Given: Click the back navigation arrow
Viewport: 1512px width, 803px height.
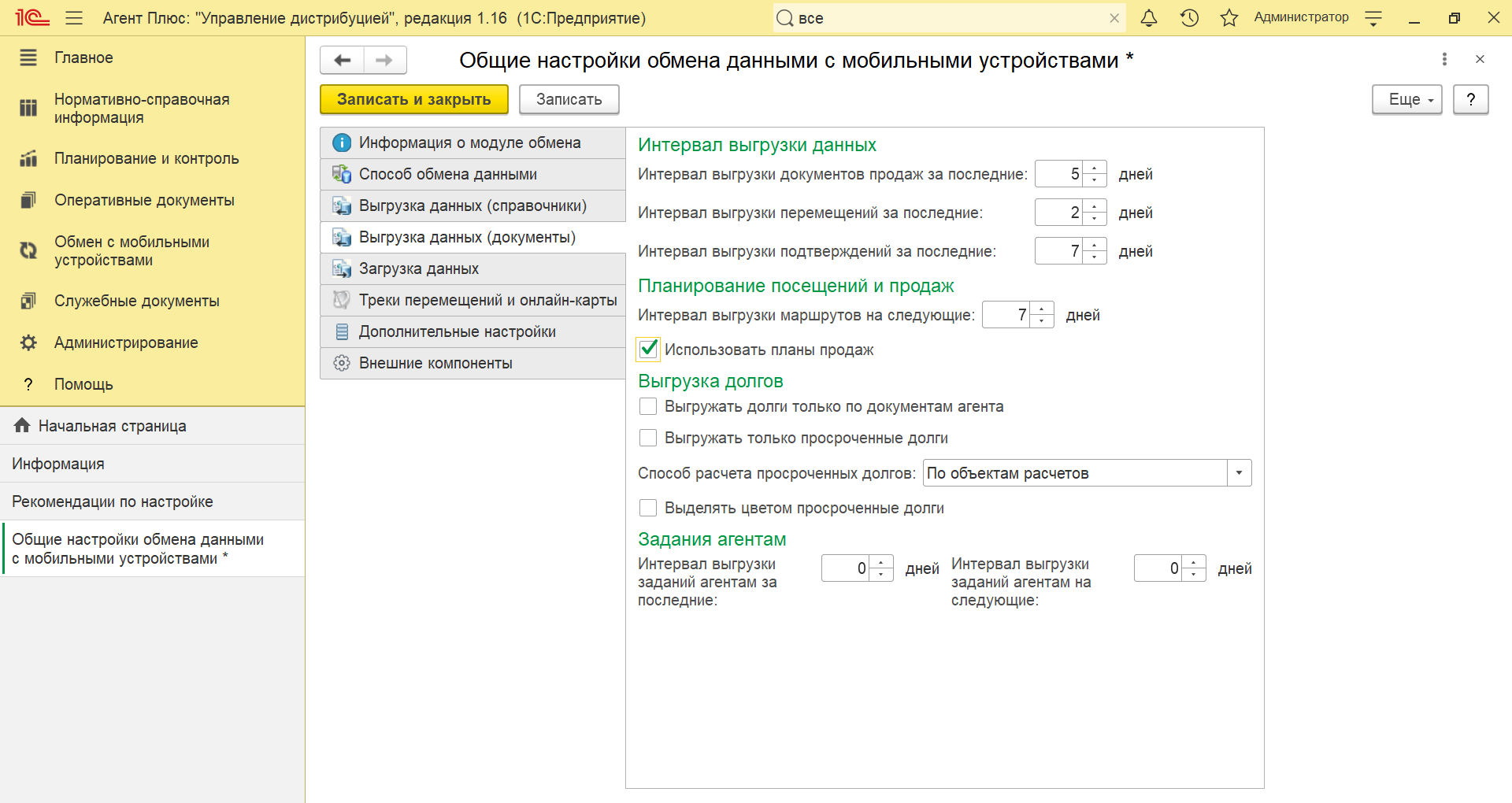Looking at the screenshot, I should click(343, 61).
